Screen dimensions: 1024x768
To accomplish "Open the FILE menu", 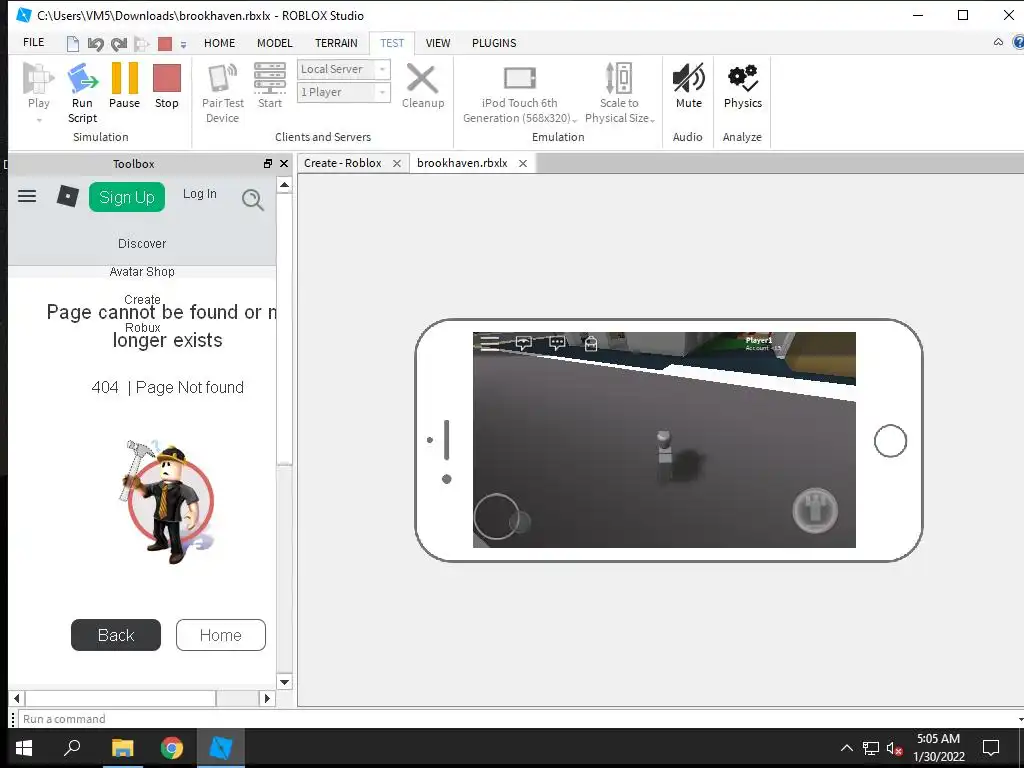I will click(x=33, y=42).
